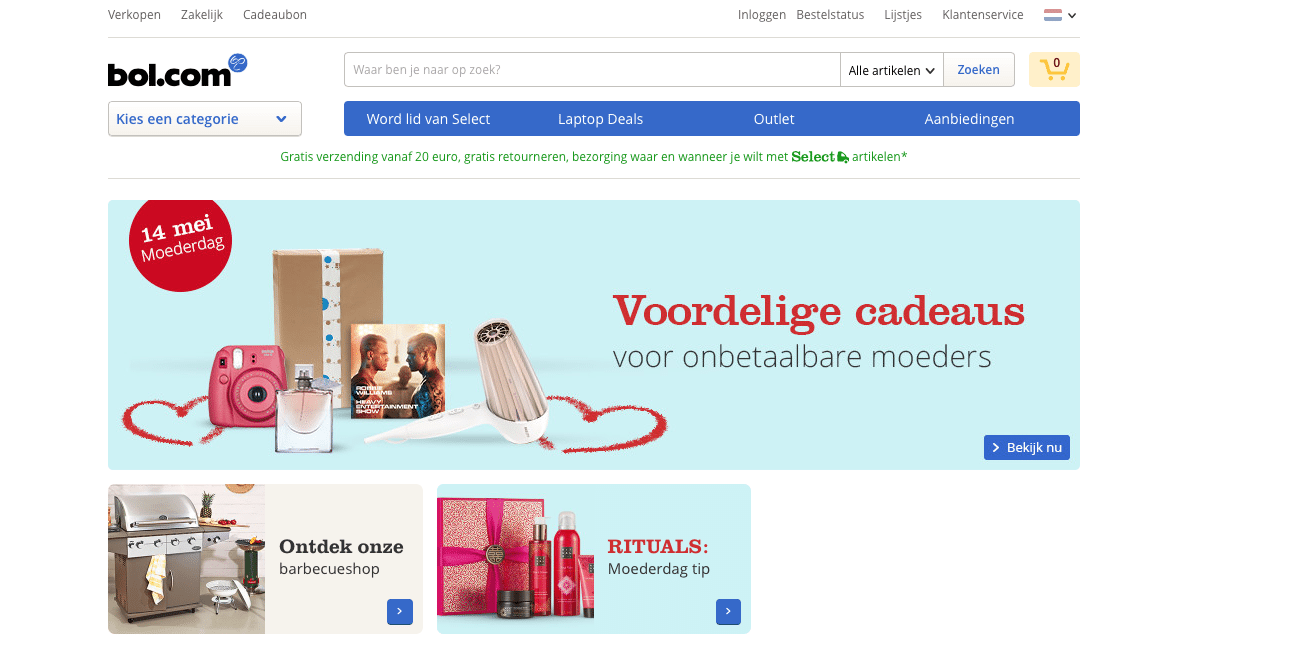Open the Laptop Deals tab
1293x657 pixels.
coord(600,119)
